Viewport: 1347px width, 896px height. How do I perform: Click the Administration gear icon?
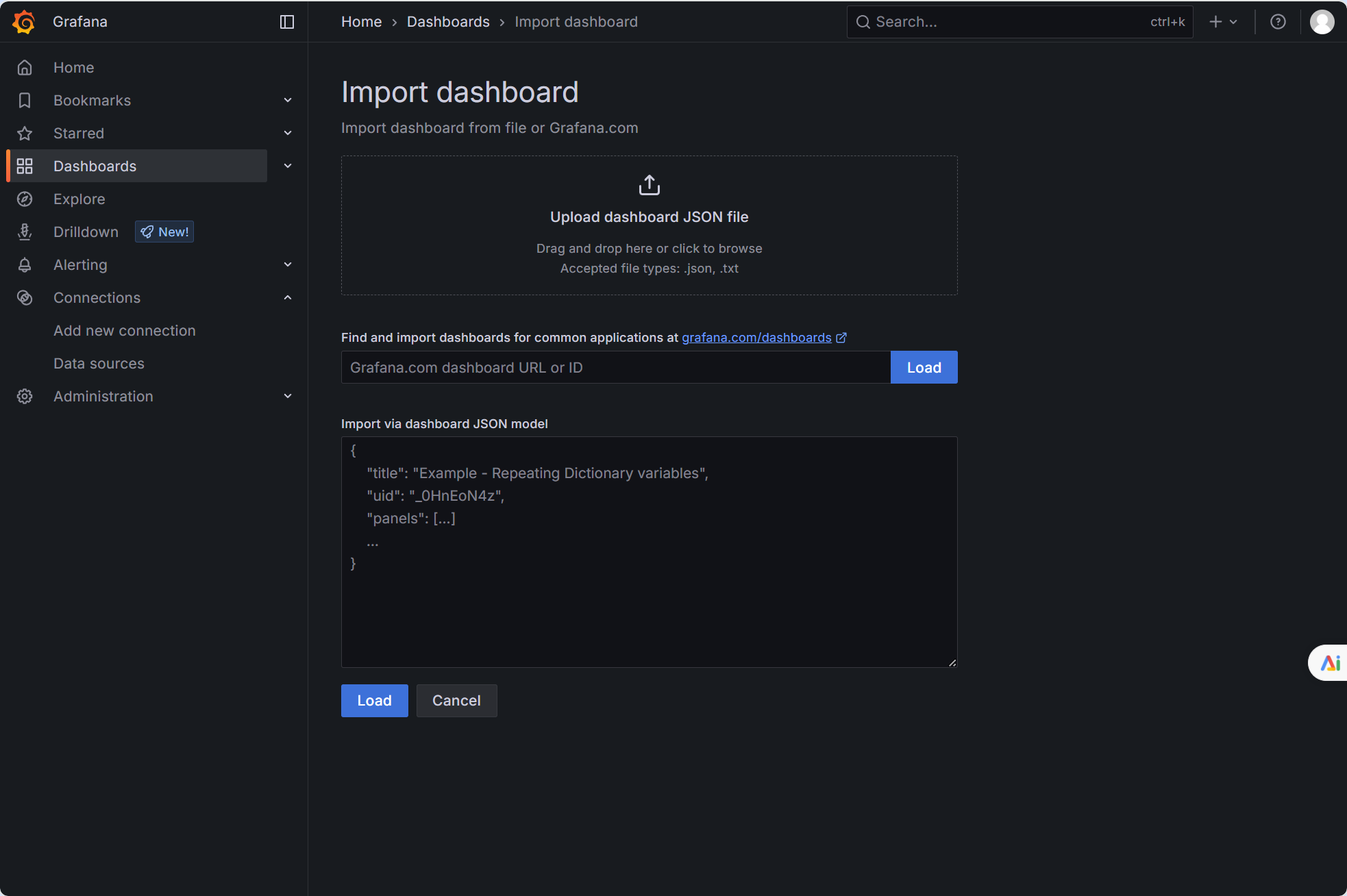point(25,397)
